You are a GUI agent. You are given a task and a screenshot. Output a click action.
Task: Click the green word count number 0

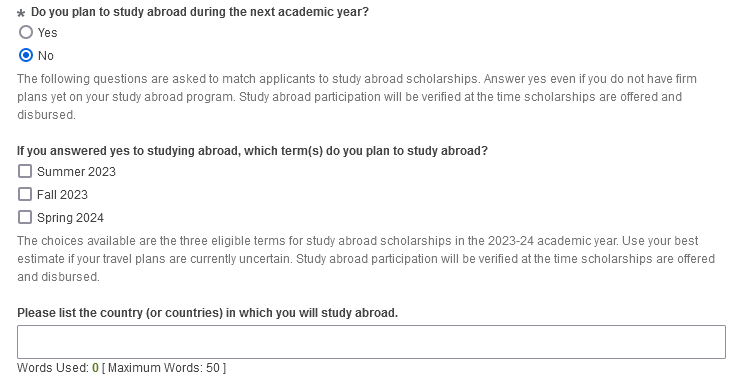[95, 368]
